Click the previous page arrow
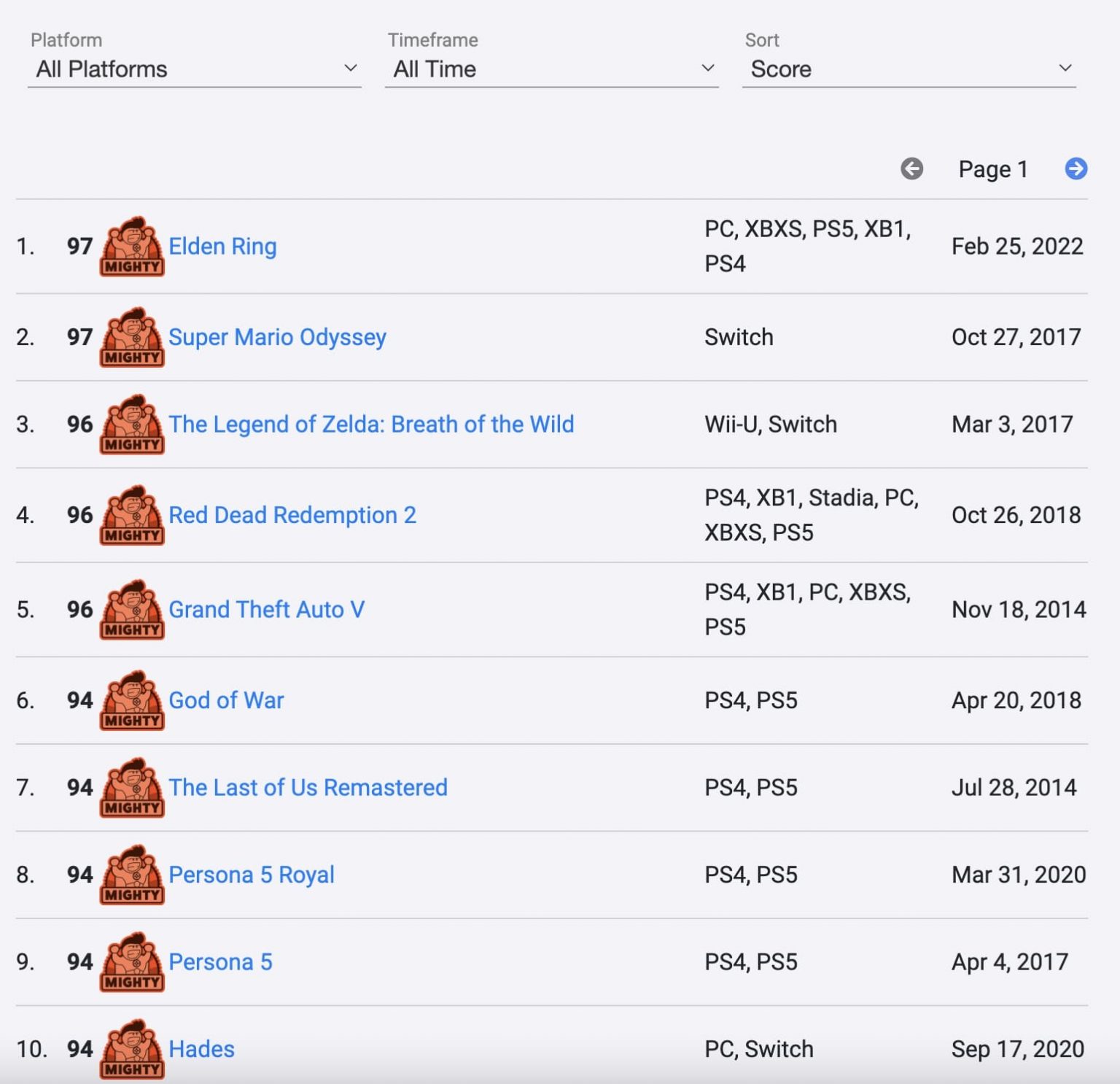This screenshot has height=1084, width=1120. 911,169
